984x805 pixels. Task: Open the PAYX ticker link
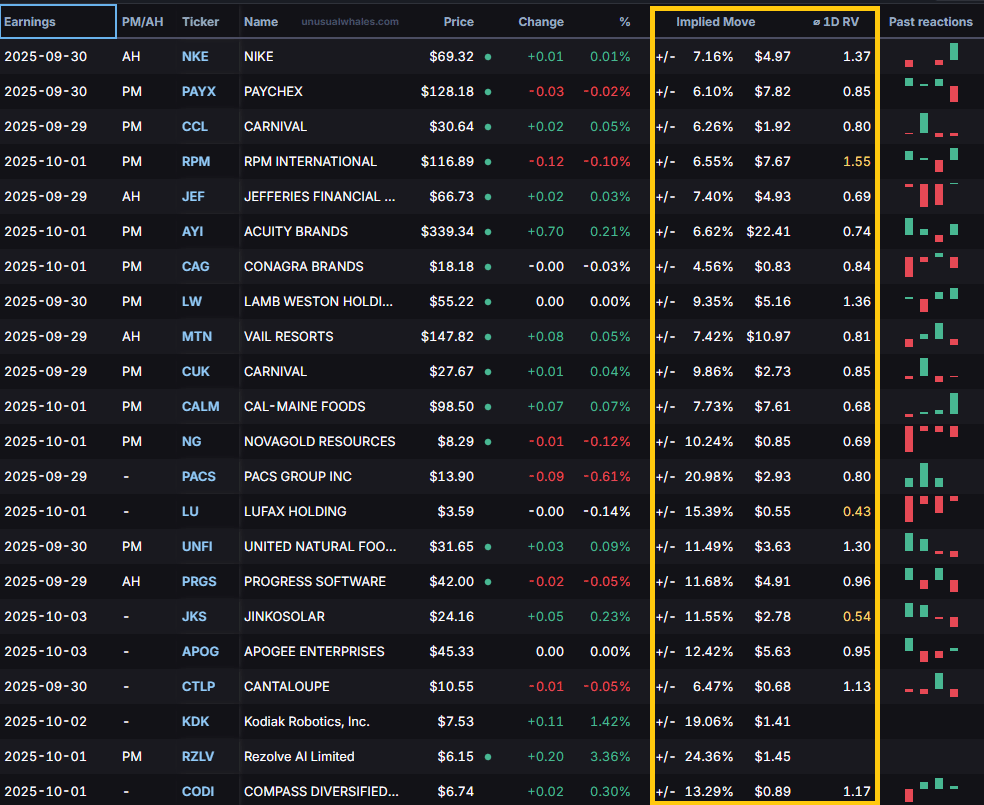198,92
